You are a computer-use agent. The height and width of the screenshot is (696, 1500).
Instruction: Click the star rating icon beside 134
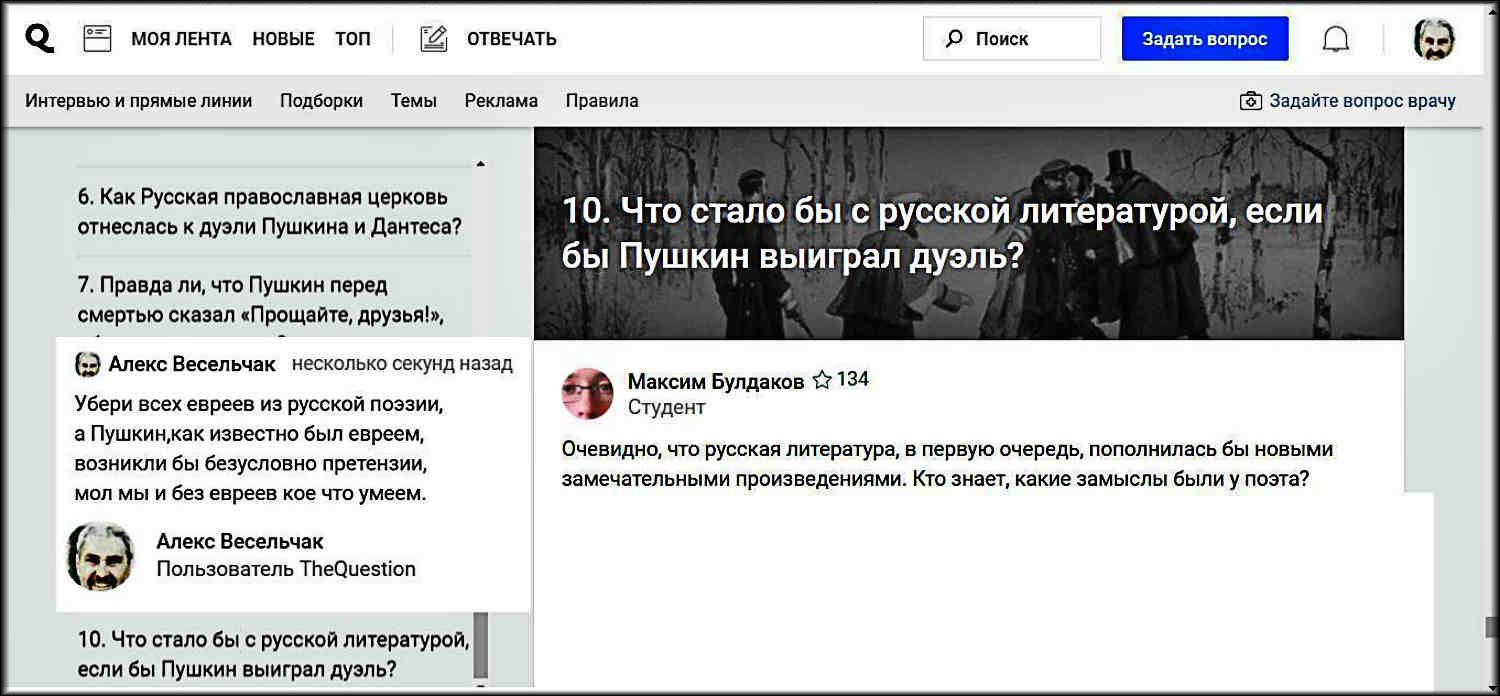coord(822,380)
